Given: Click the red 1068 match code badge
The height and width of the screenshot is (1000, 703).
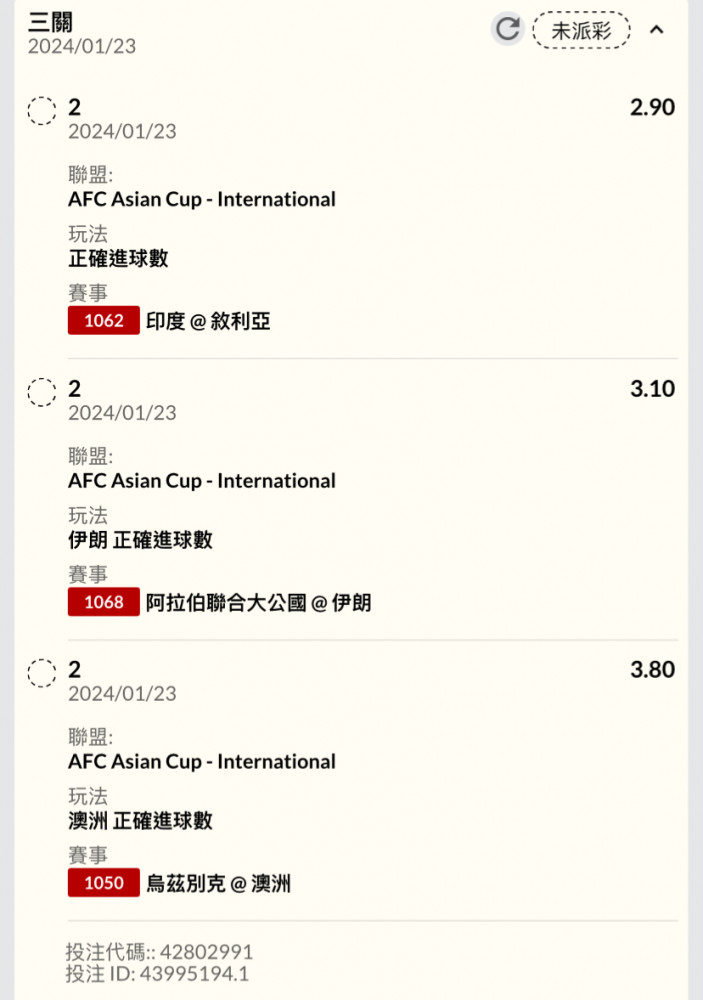Looking at the screenshot, I should click(103, 601).
